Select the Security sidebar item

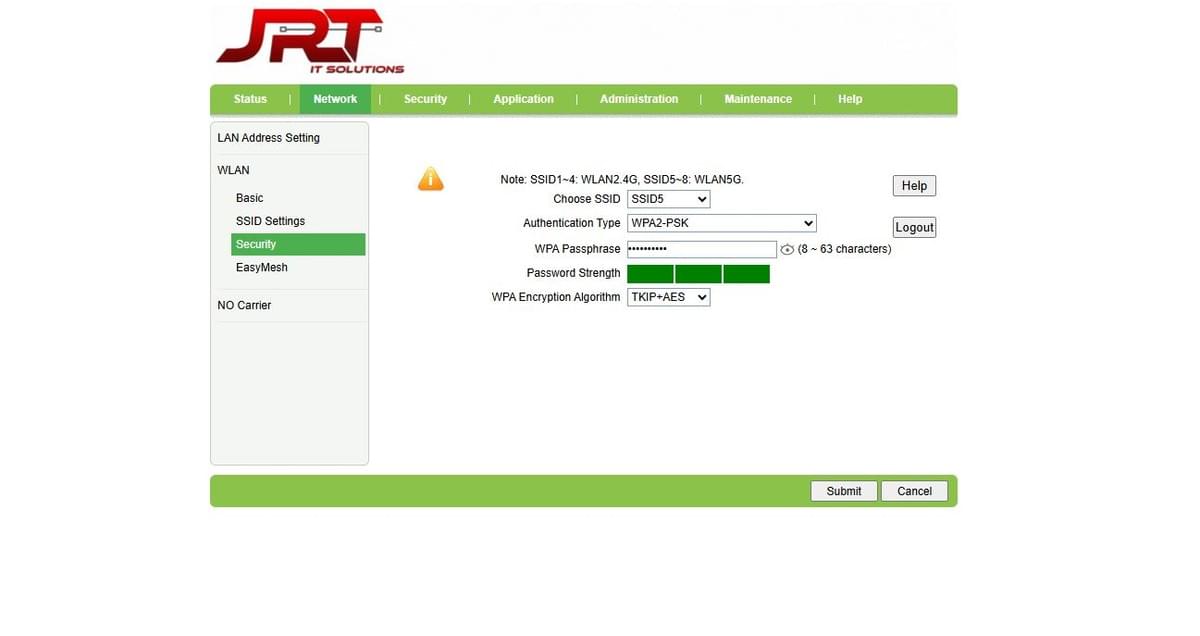[x=298, y=244]
